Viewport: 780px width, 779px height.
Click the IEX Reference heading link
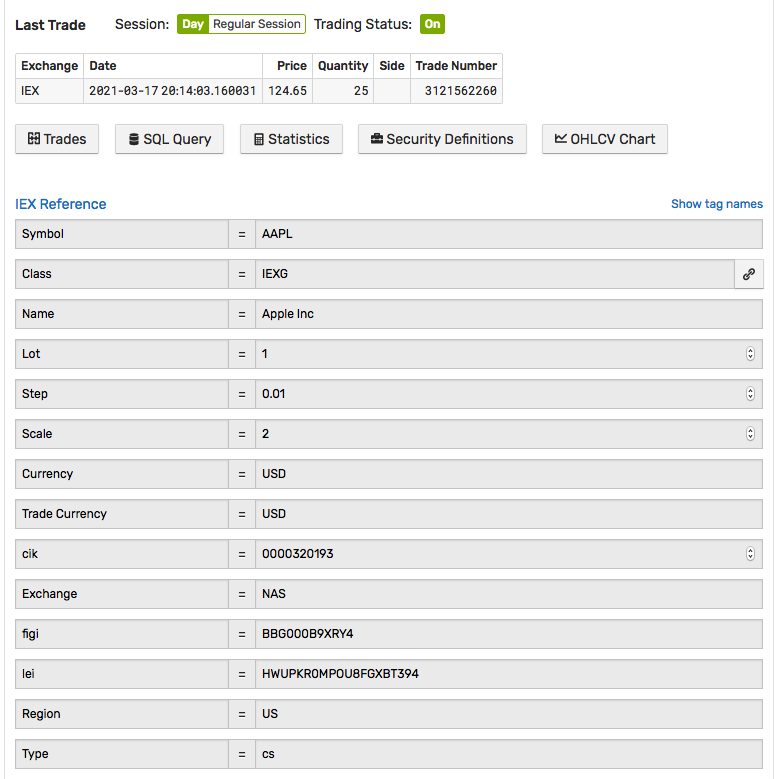tap(61, 204)
